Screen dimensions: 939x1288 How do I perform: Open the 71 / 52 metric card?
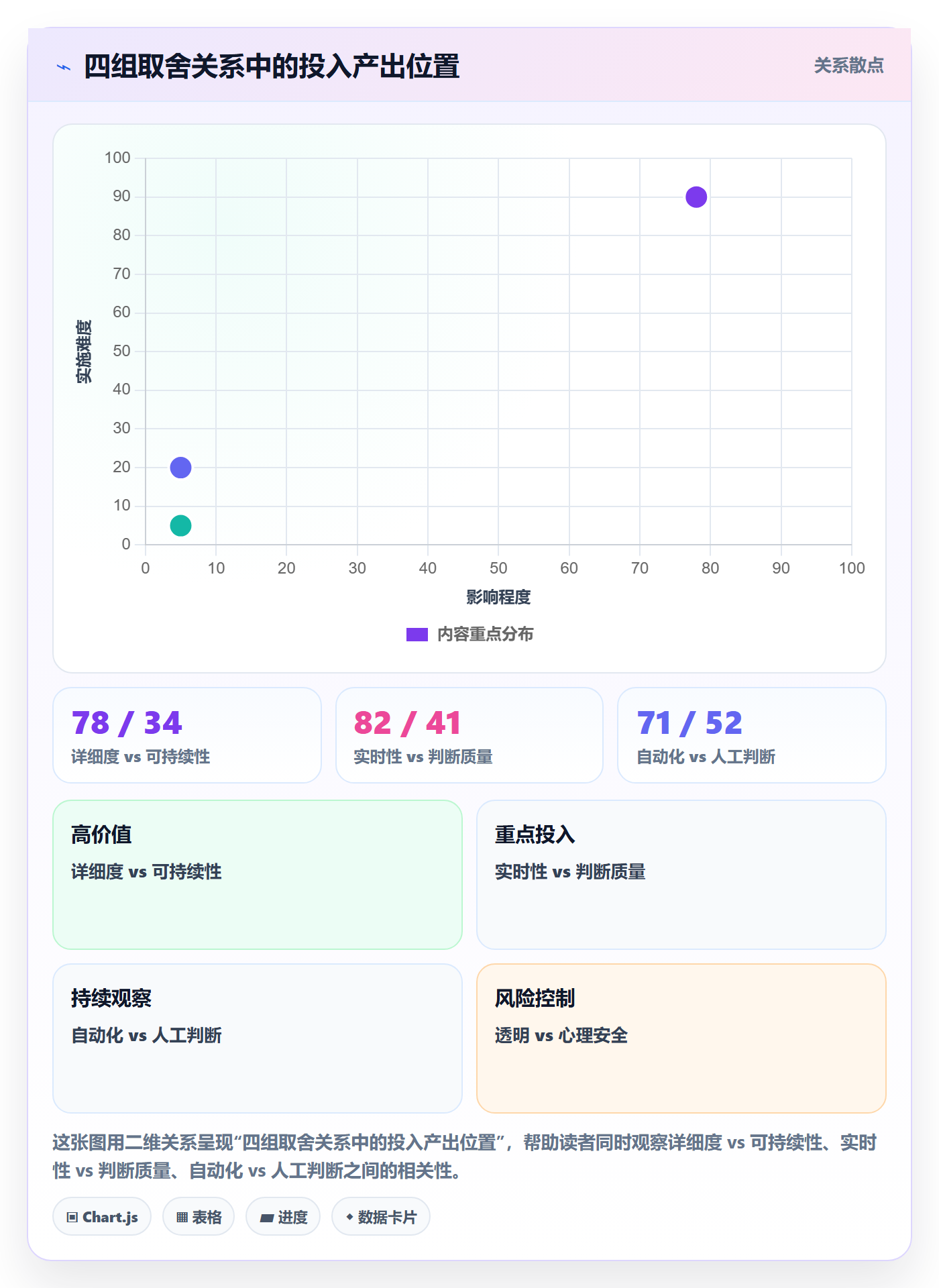coord(752,735)
